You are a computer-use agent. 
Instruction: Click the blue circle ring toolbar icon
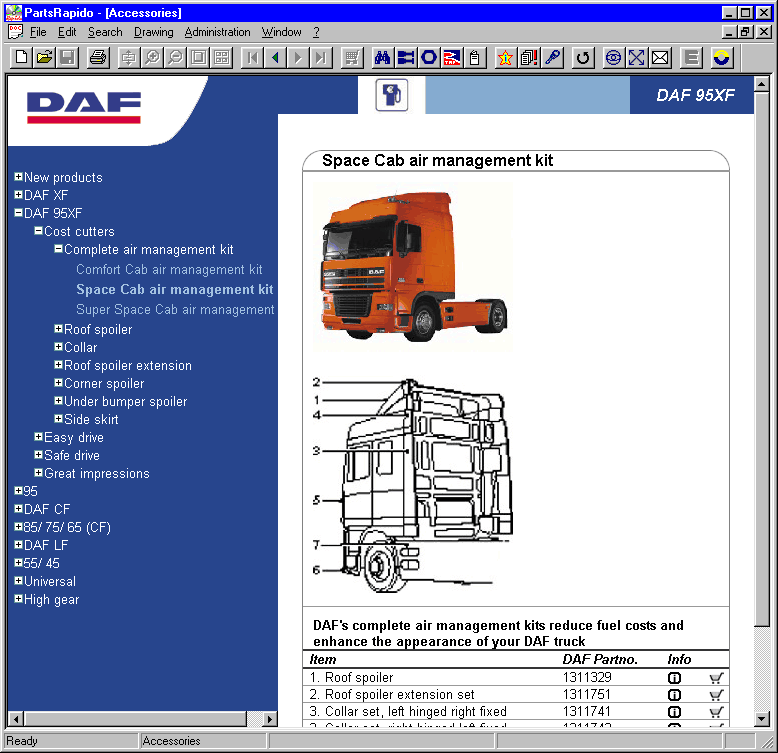tap(429, 58)
